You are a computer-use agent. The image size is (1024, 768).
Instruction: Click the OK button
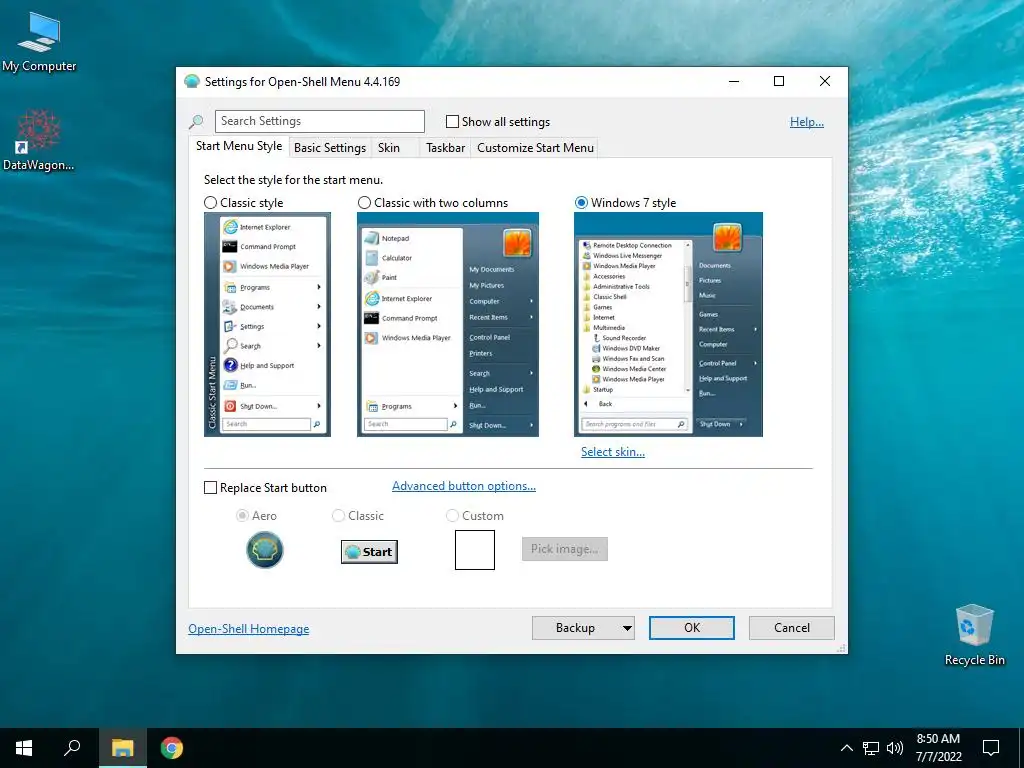pos(692,628)
